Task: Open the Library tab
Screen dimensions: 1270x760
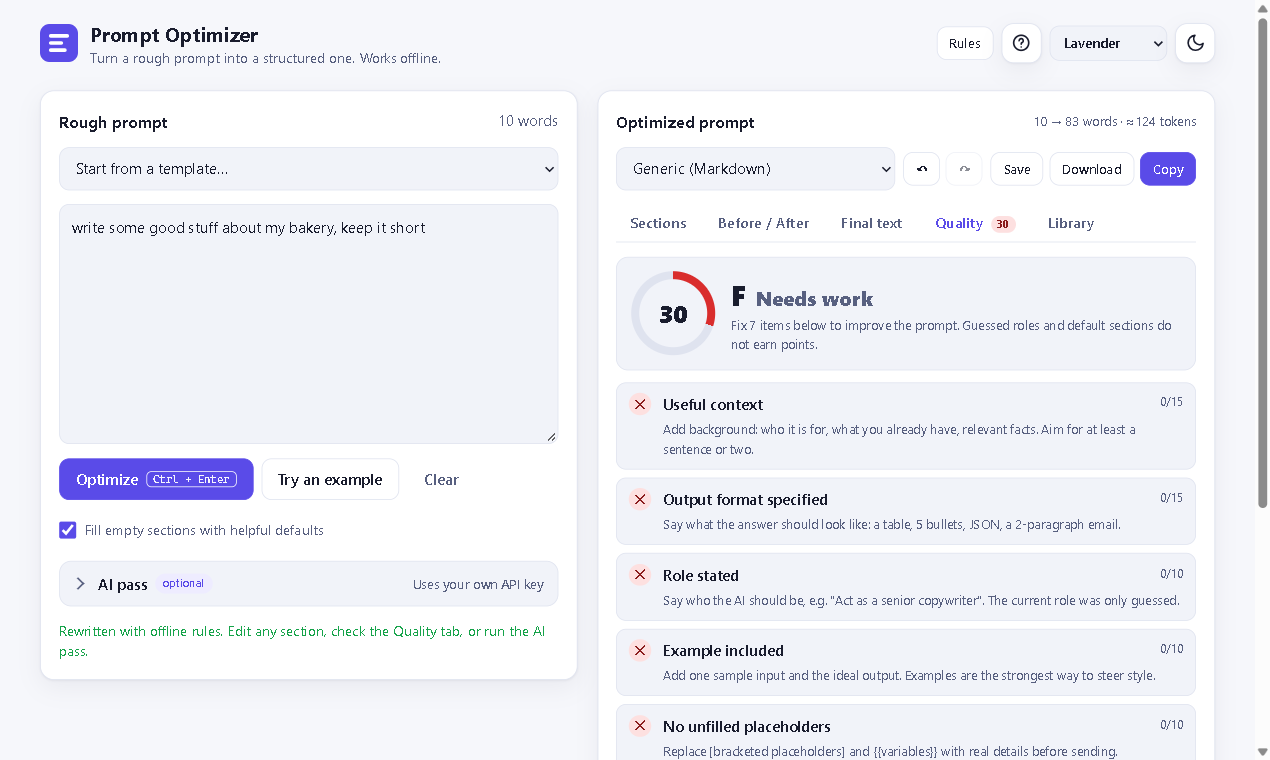Action: coord(1071,223)
